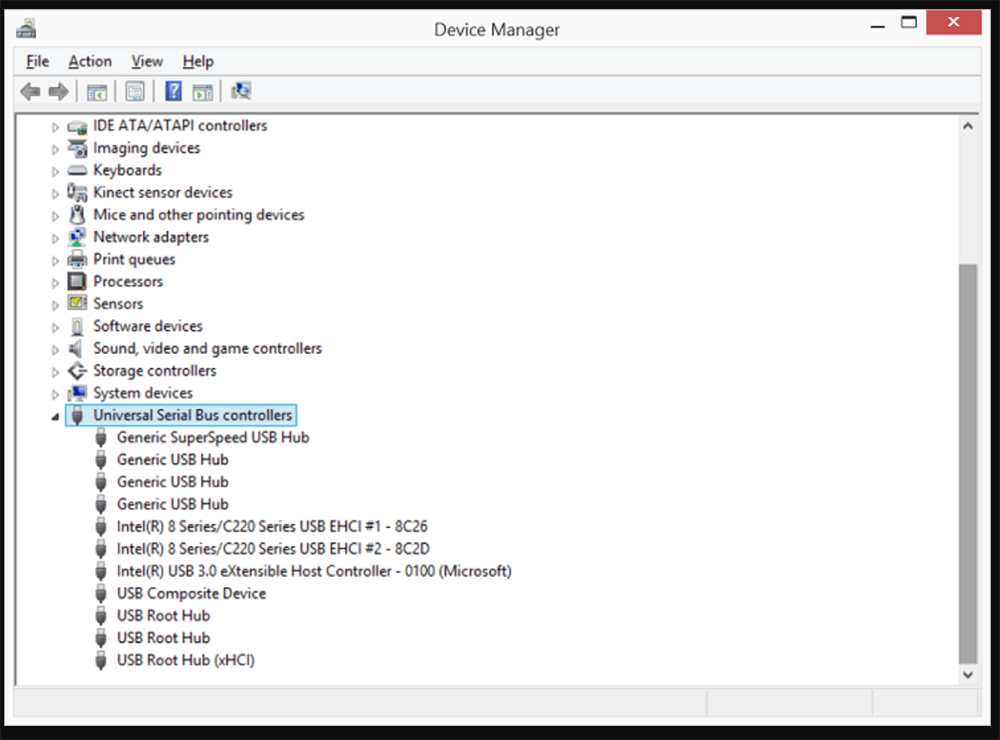Select the USB Composite Device entry
This screenshot has height=740, width=1000.
click(191, 593)
